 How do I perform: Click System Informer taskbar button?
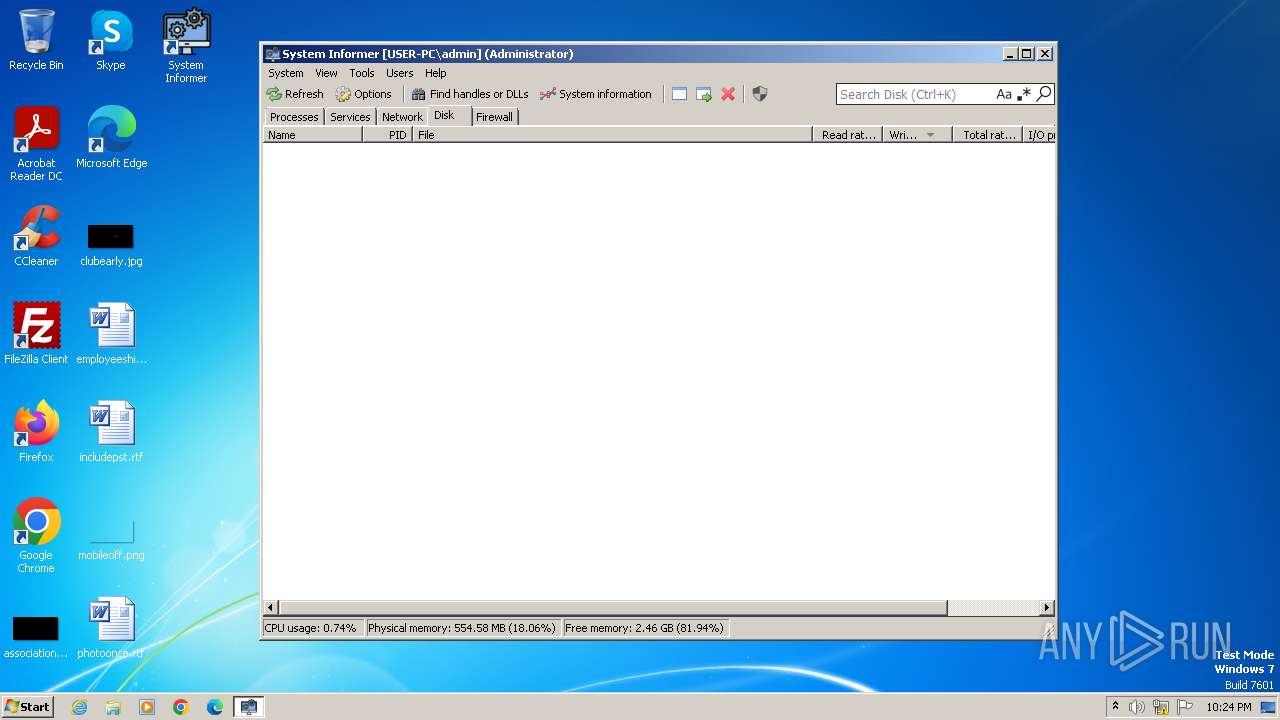(248, 707)
